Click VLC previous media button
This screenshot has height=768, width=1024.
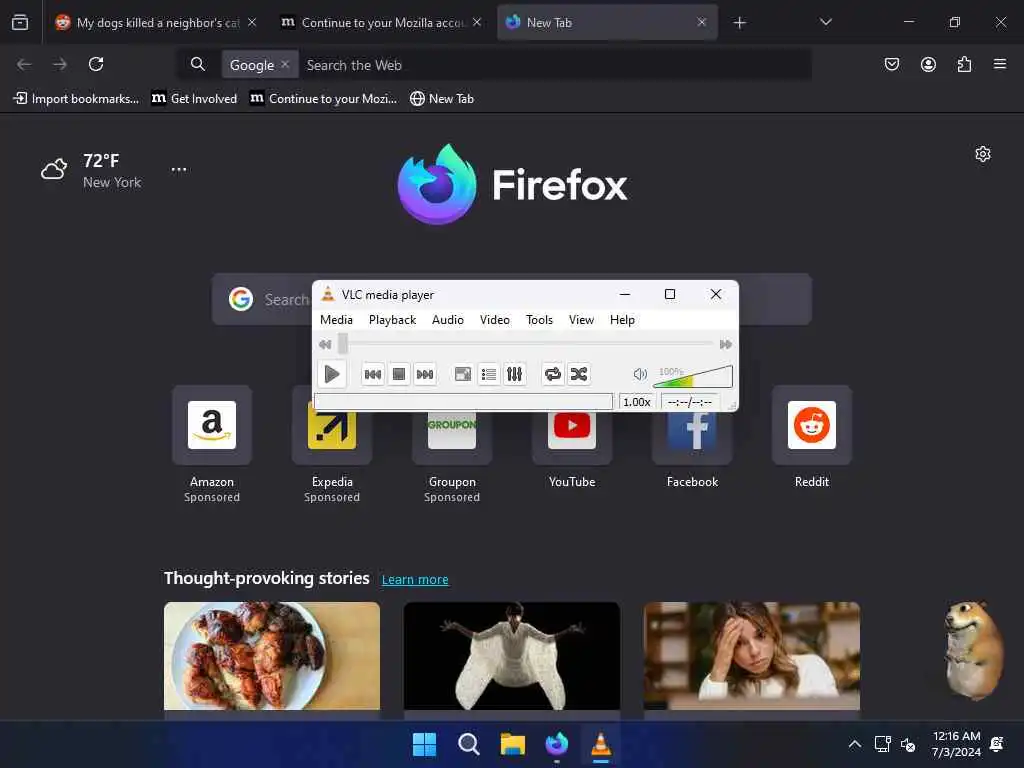pos(373,374)
